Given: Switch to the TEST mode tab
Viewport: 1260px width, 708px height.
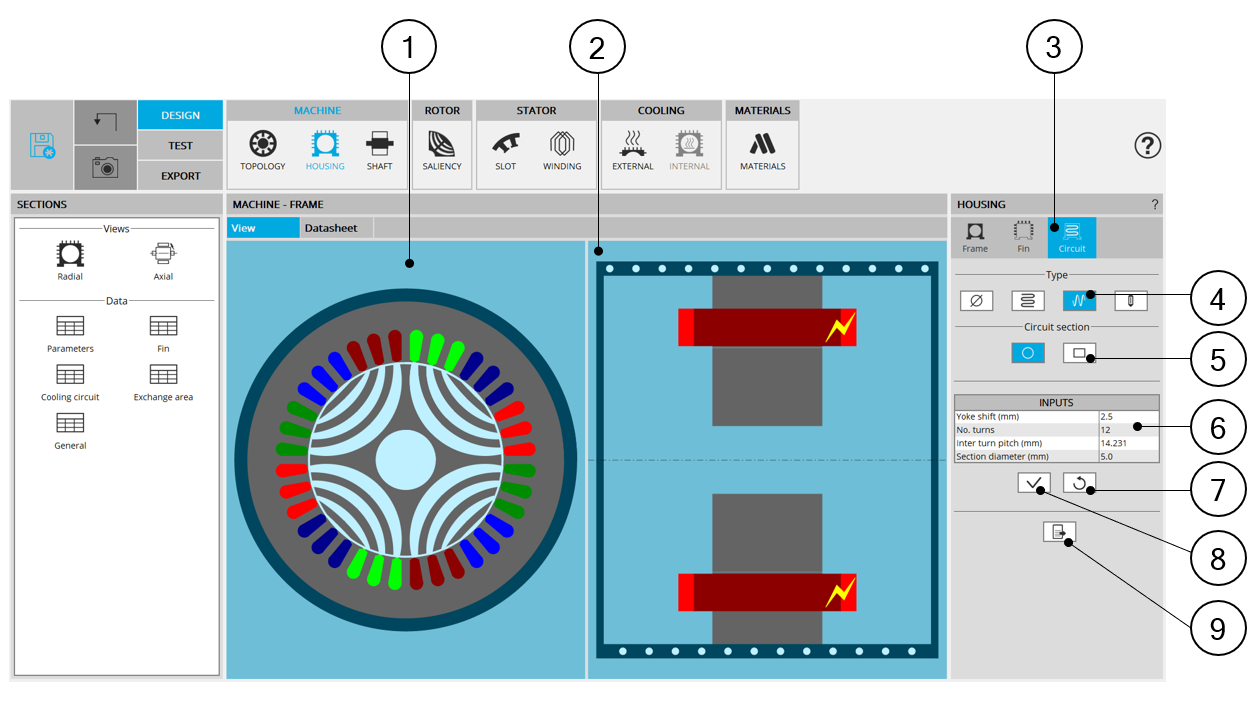Looking at the screenshot, I should [x=180, y=145].
